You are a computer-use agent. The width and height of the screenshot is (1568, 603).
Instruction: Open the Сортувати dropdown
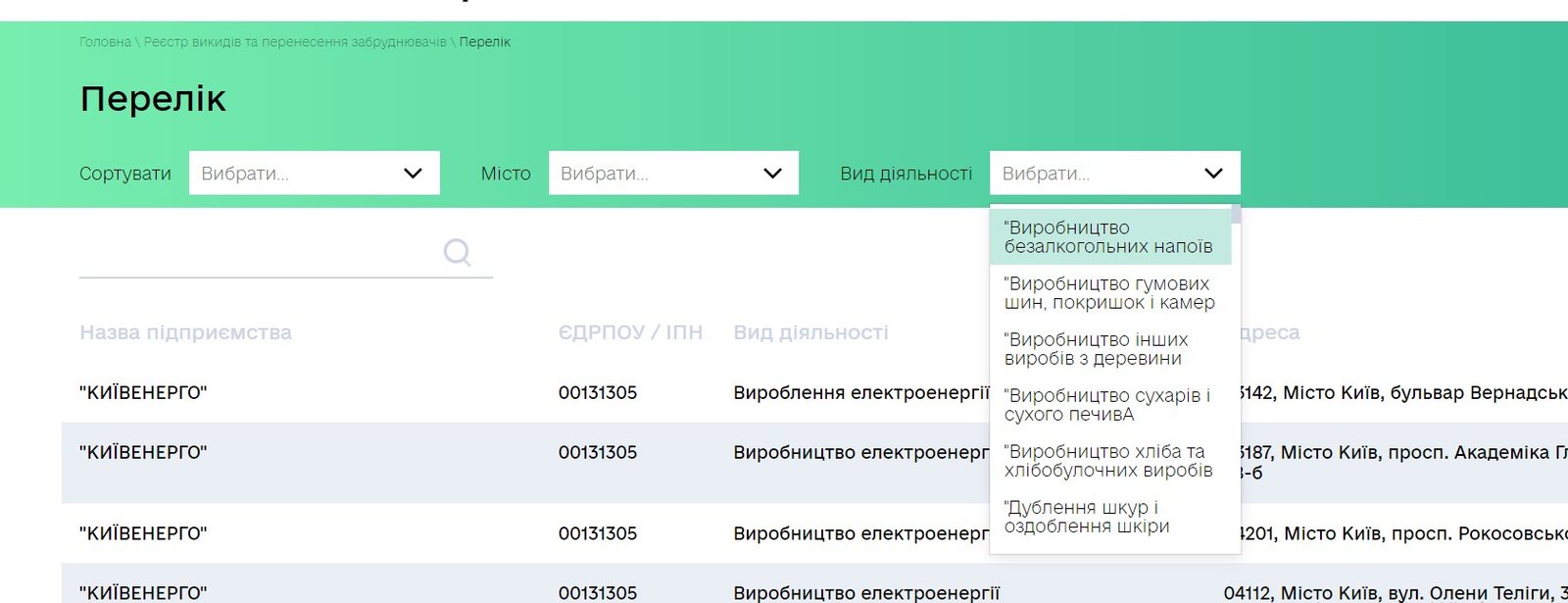tap(314, 174)
